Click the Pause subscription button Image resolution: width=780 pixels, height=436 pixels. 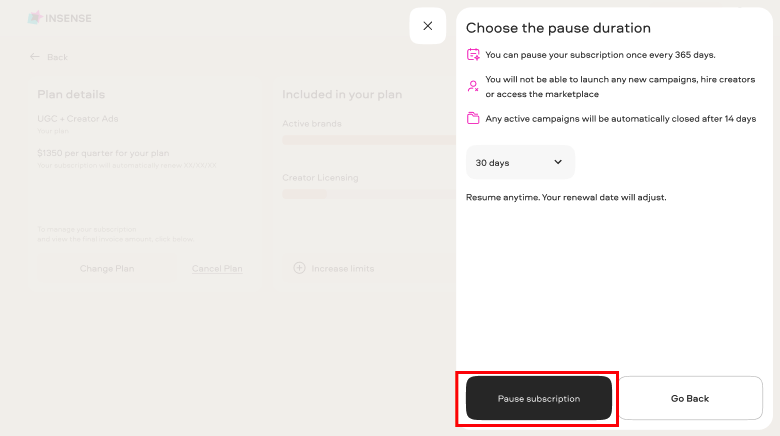coord(539,398)
